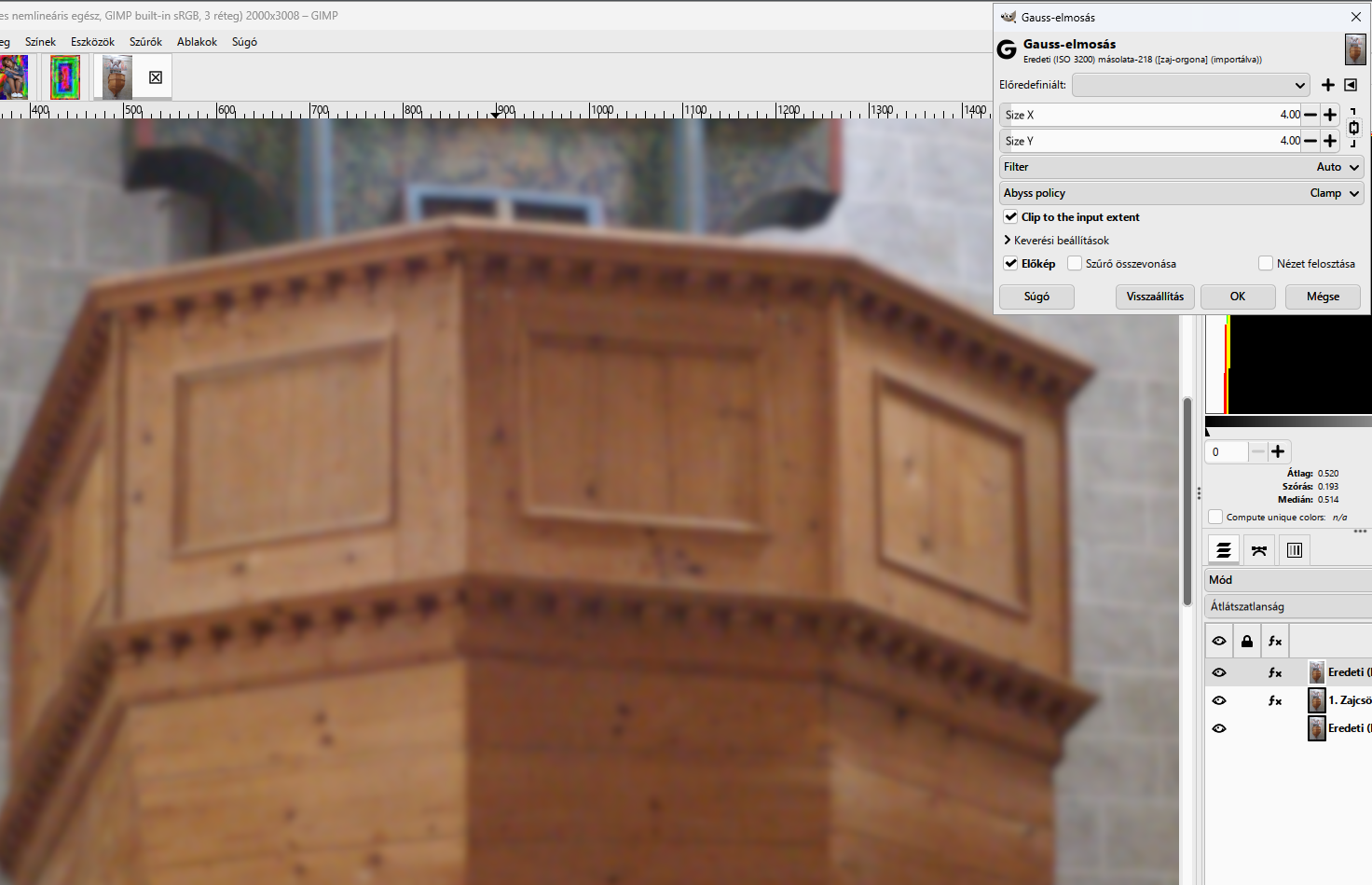Click the Átlátszatlanság opacity slider
1372x885 pixels.
tap(1288, 606)
